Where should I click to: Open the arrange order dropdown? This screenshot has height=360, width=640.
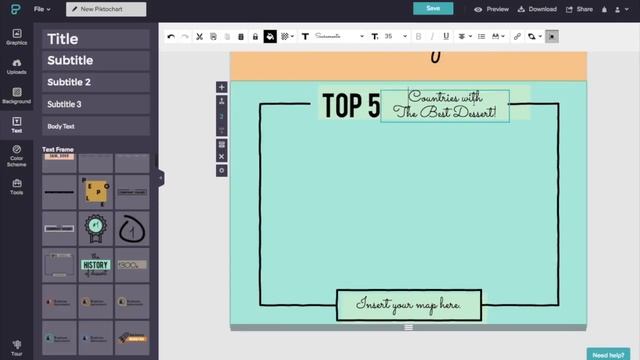(x=534, y=37)
